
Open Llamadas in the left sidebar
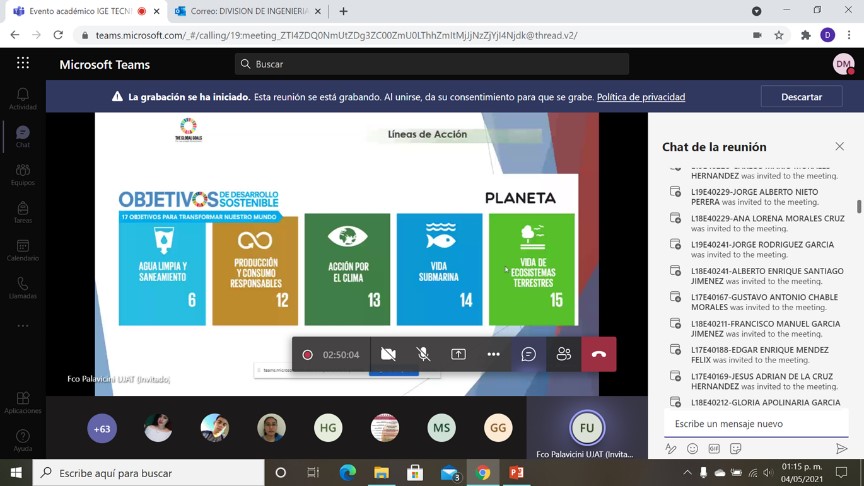tap(23, 288)
